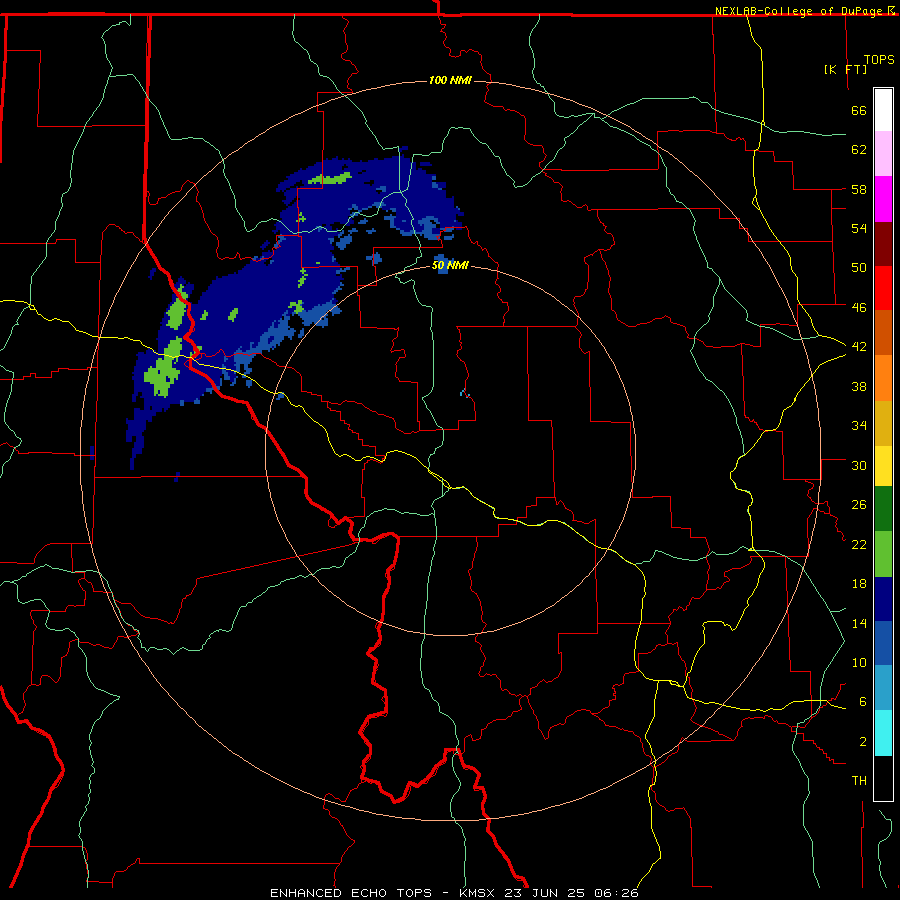Click the '14' legend scale value
900x900 pixels.
coord(859,623)
